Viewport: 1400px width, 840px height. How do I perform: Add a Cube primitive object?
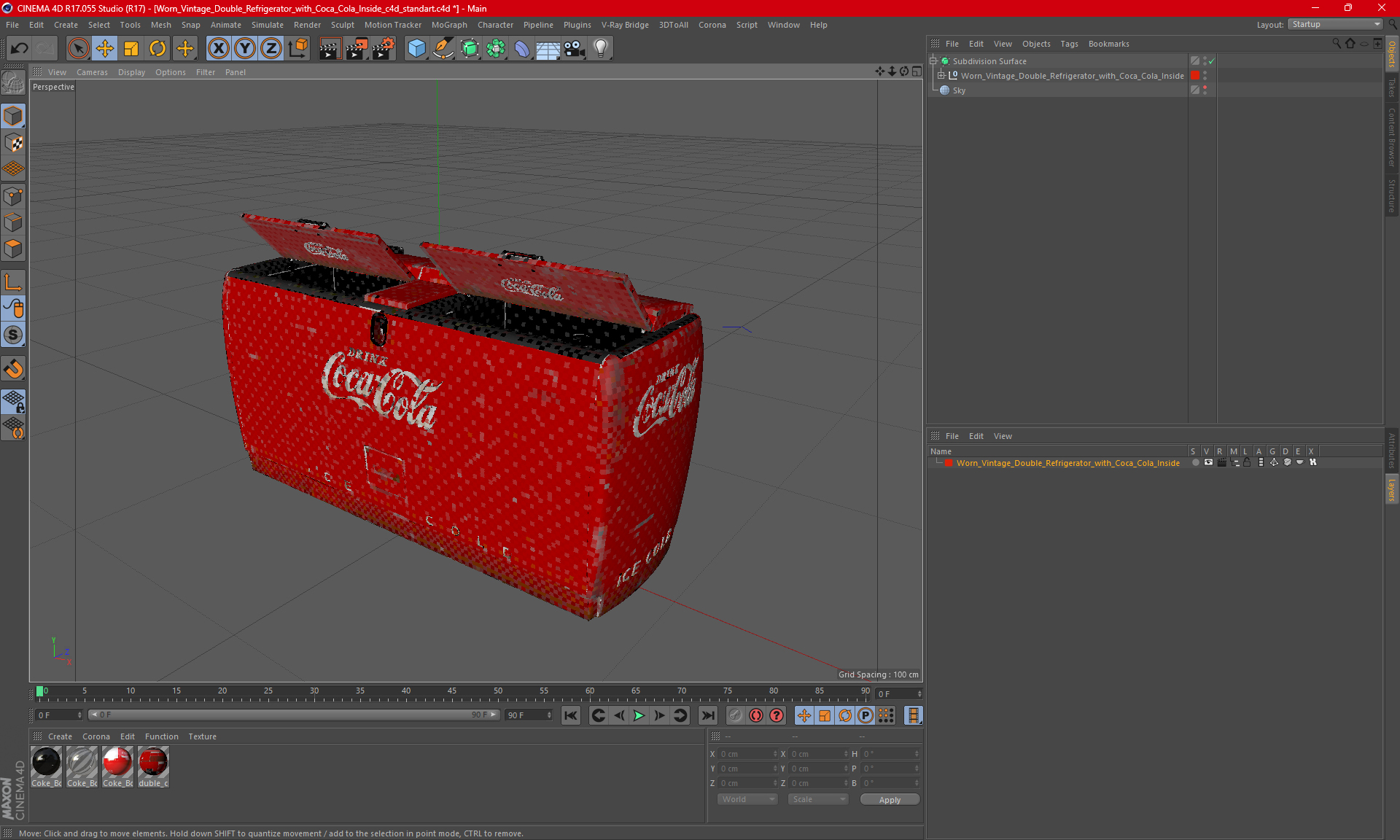pyautogui.click(x=416, y=49)
